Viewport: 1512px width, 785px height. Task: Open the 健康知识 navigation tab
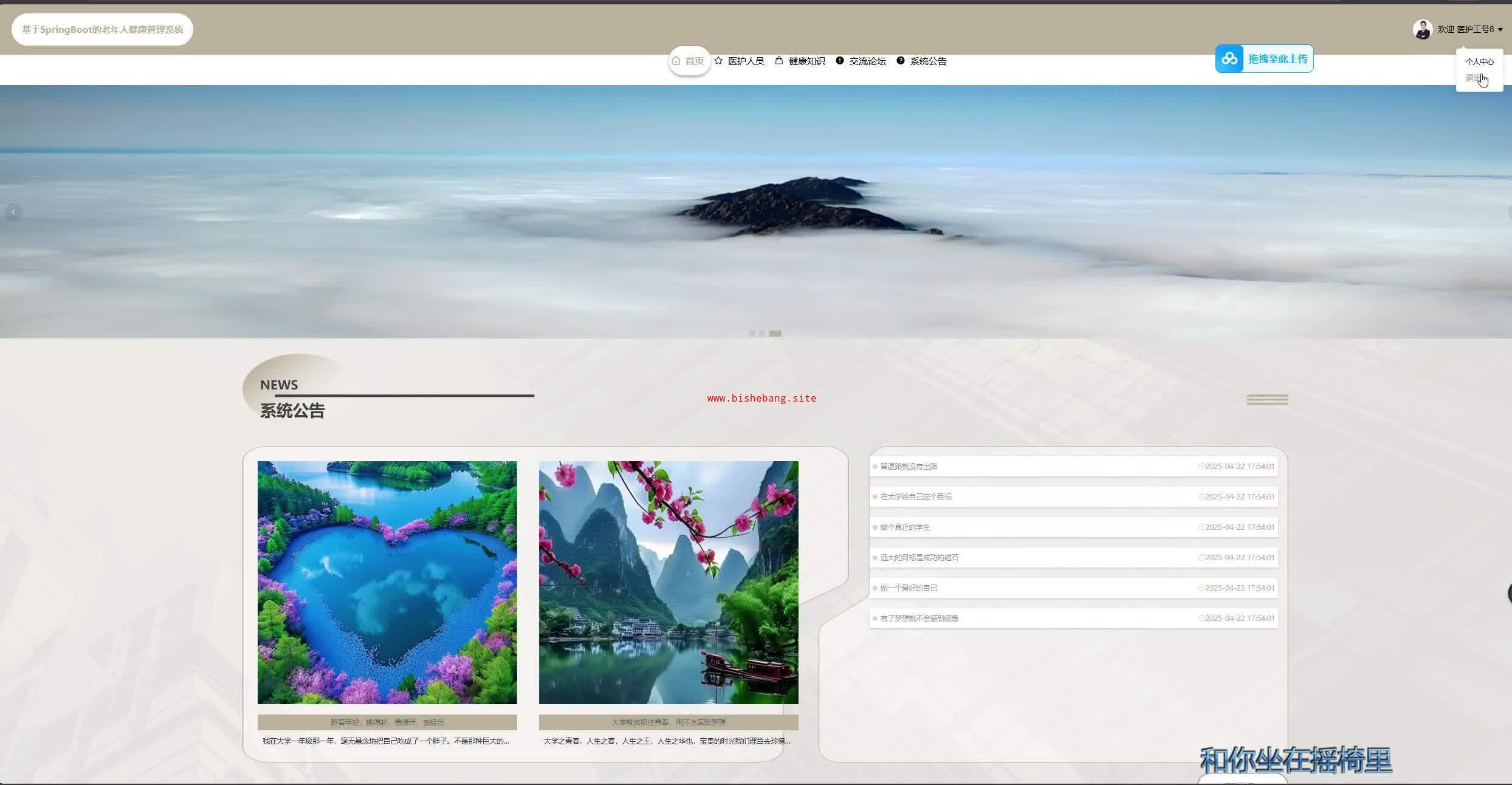point(806,61)
